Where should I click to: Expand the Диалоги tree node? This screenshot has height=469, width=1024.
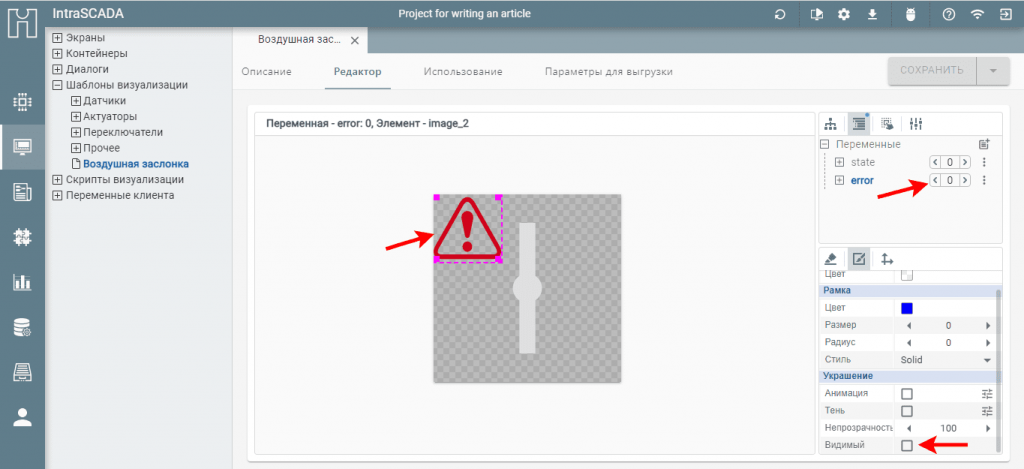click(57, 69)
